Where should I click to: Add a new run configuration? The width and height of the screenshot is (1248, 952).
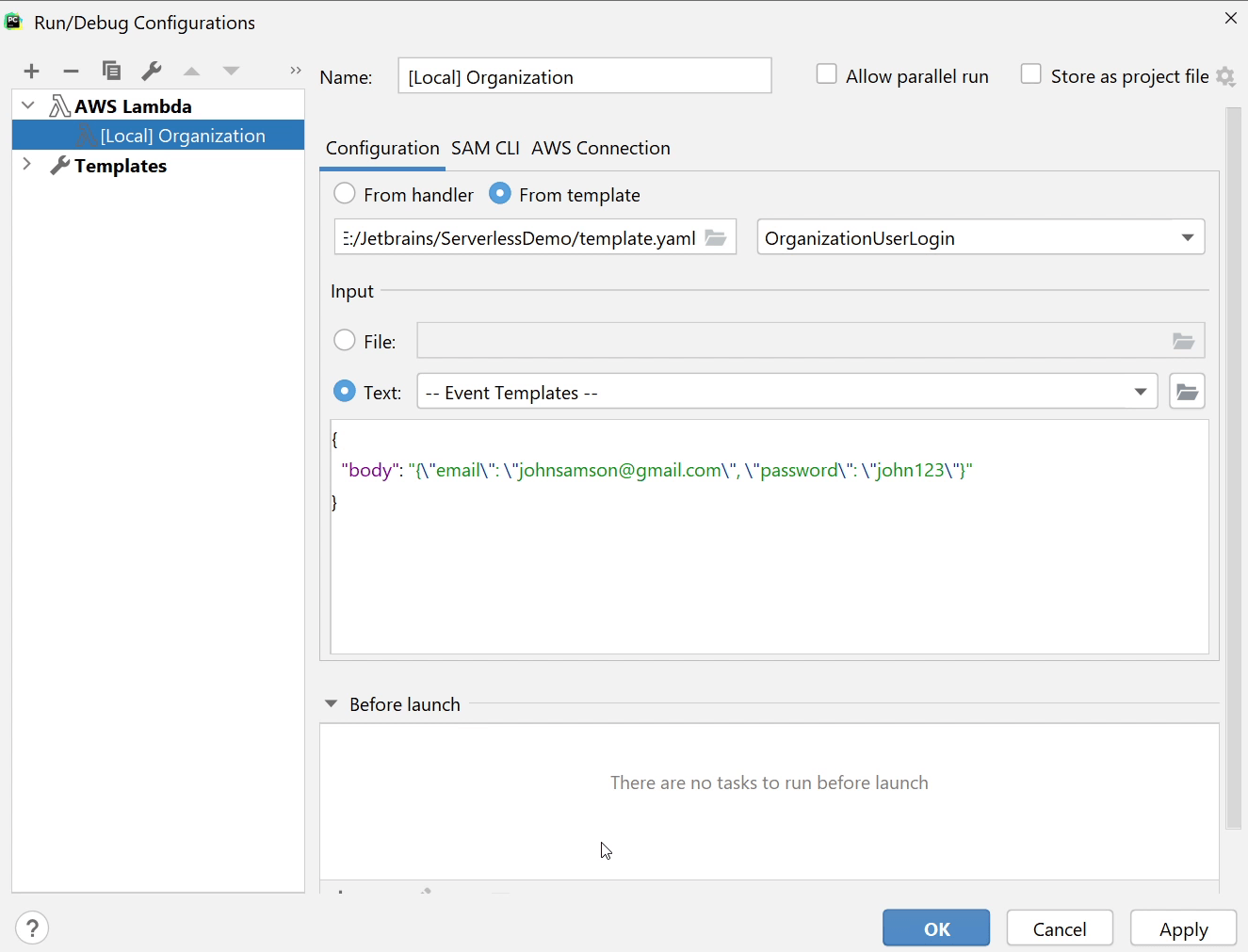pos(31,70)
